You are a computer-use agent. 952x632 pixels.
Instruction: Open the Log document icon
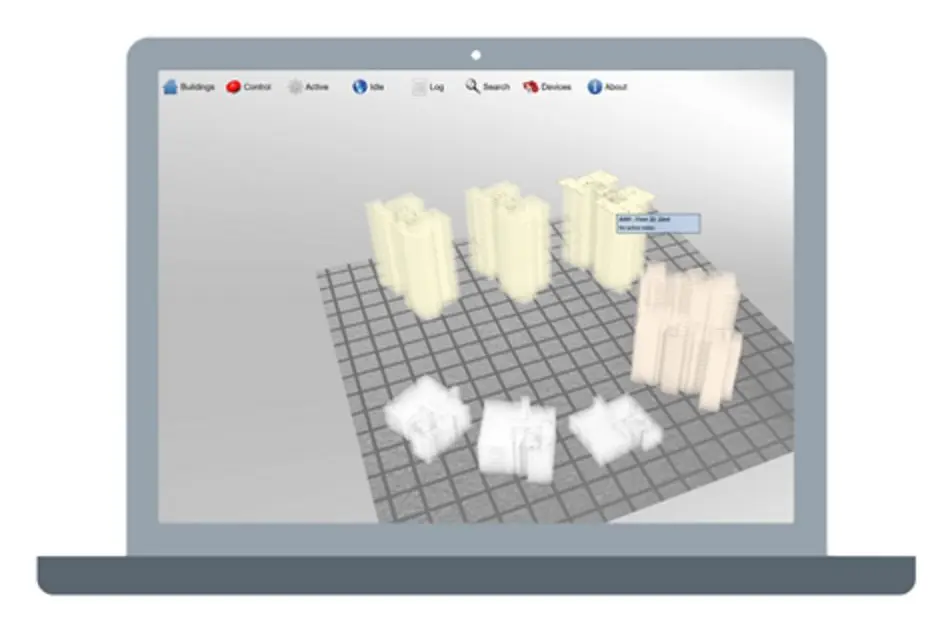point(419,87)
